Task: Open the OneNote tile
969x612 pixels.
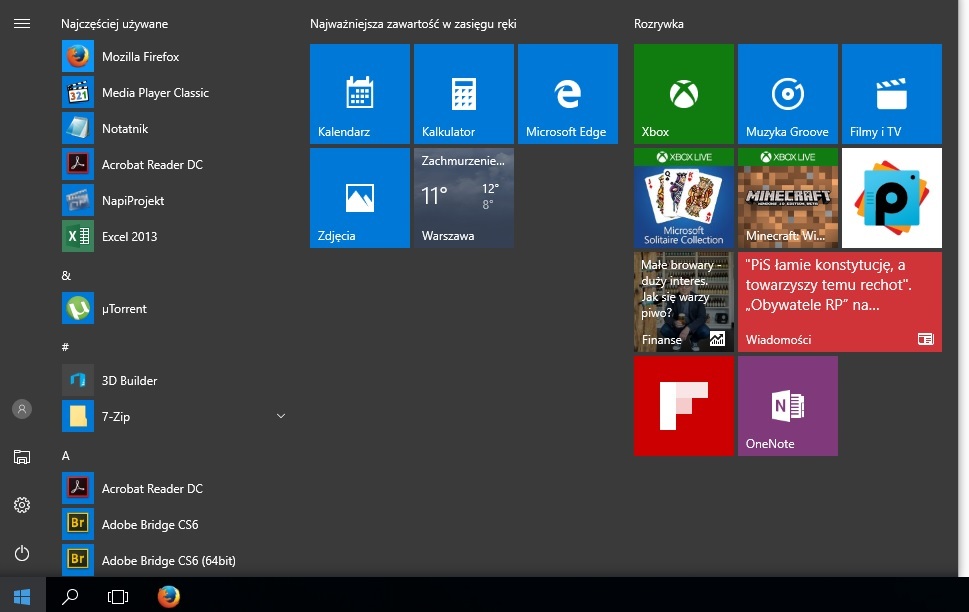Action: (x=787, y=406)
